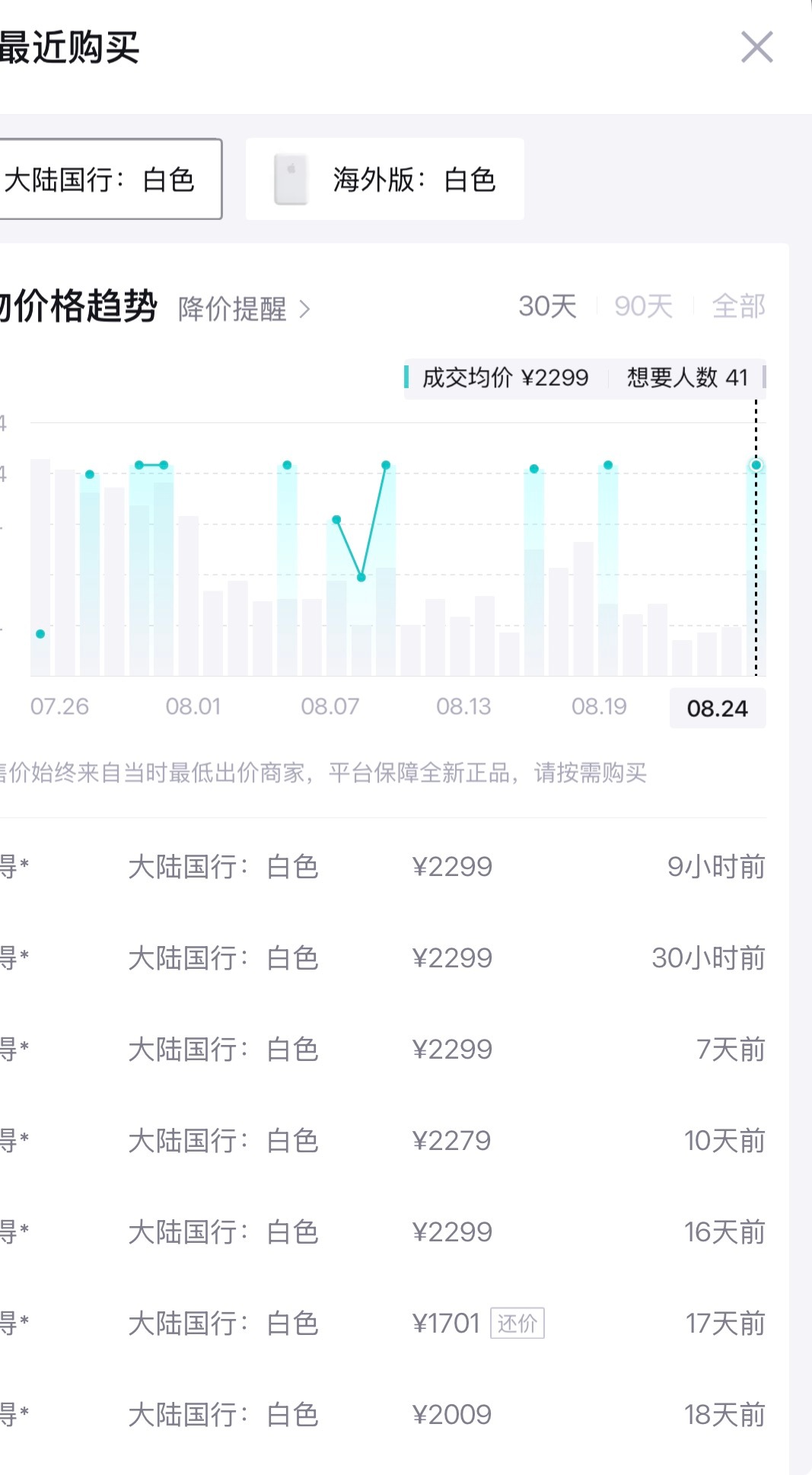Switch trend range to 30天
Viewport: 812px width, 1475px height.
(547, 306)
